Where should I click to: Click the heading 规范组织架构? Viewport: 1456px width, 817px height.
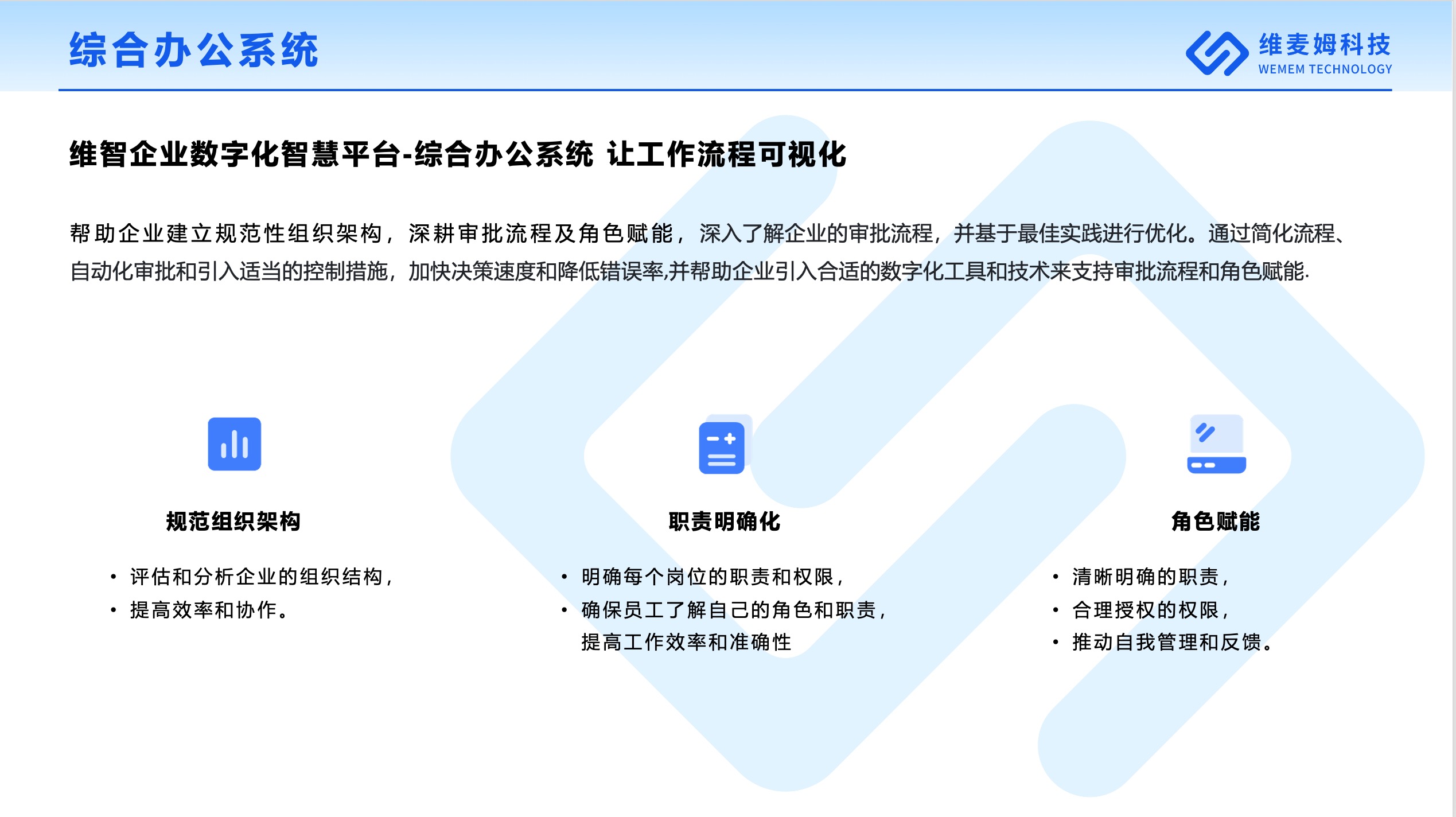coord(233,522)
